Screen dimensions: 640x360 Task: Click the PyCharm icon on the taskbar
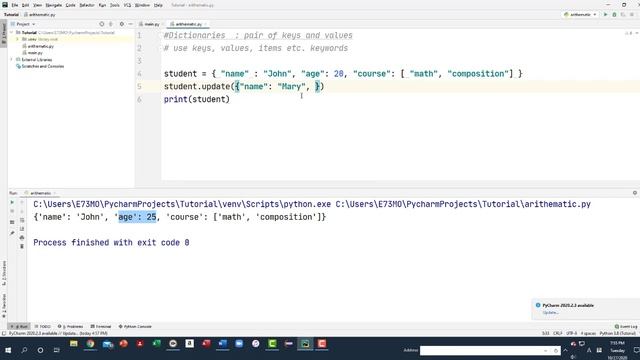point(305,344)
